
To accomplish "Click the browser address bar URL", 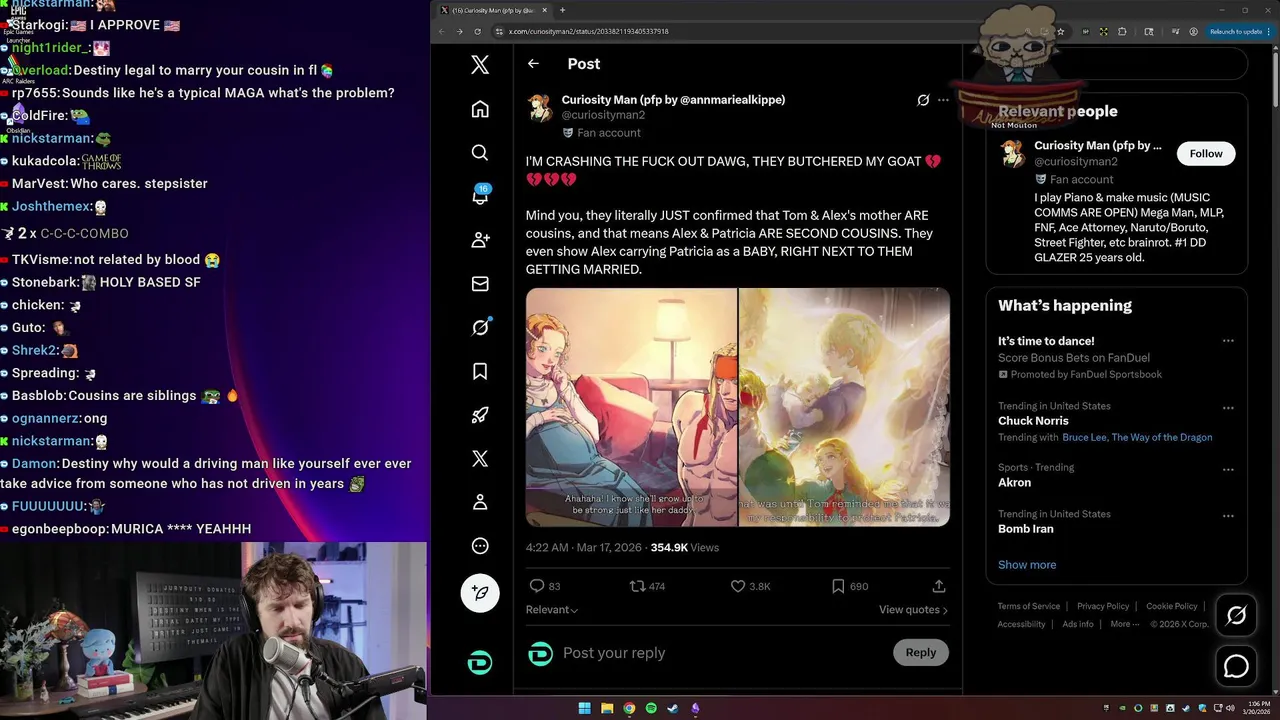I will 588,31.
